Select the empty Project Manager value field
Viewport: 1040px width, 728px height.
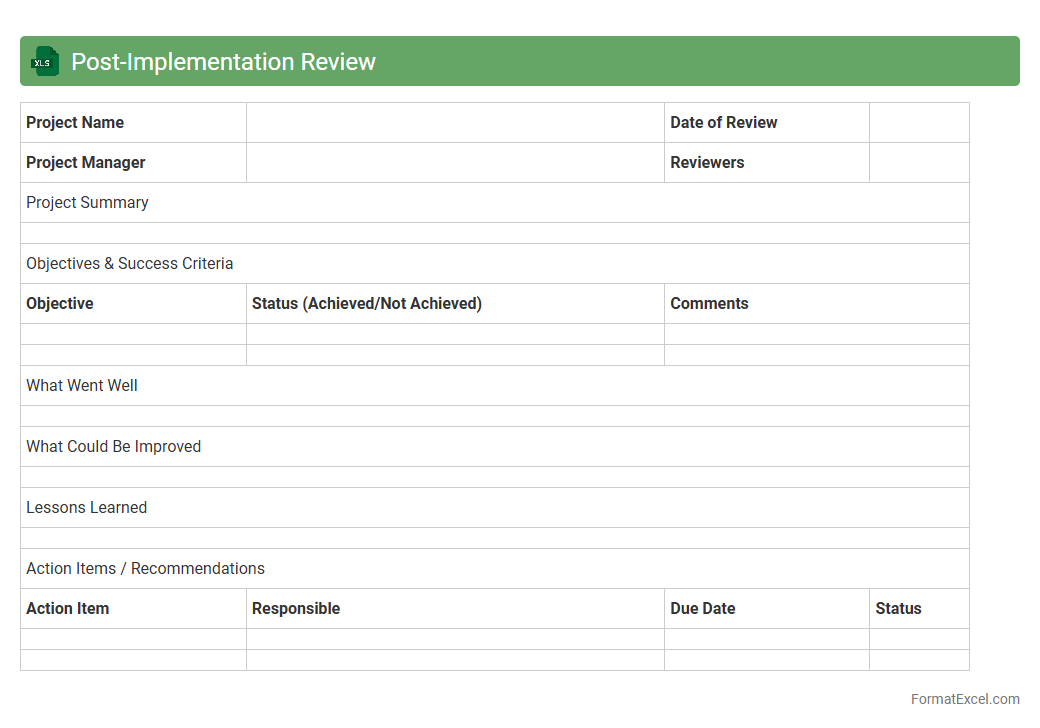[455, 163]
